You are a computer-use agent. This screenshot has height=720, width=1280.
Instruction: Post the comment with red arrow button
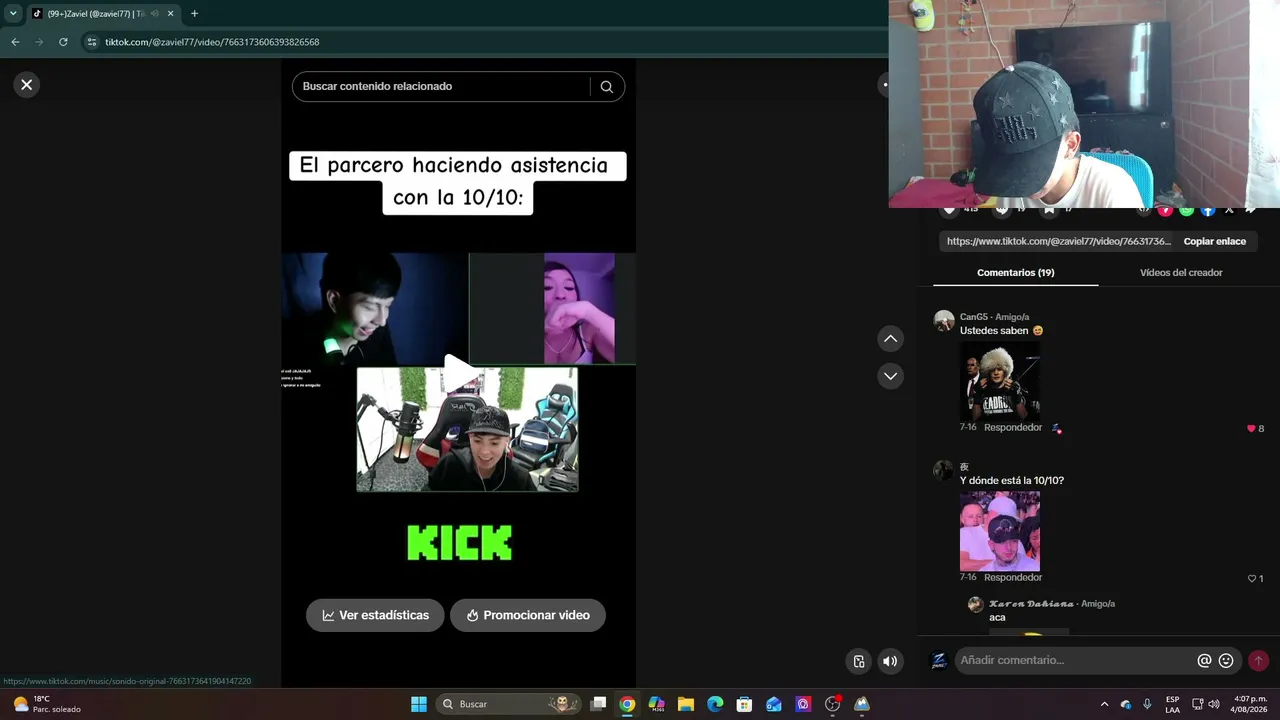(x=1258, y=661)
